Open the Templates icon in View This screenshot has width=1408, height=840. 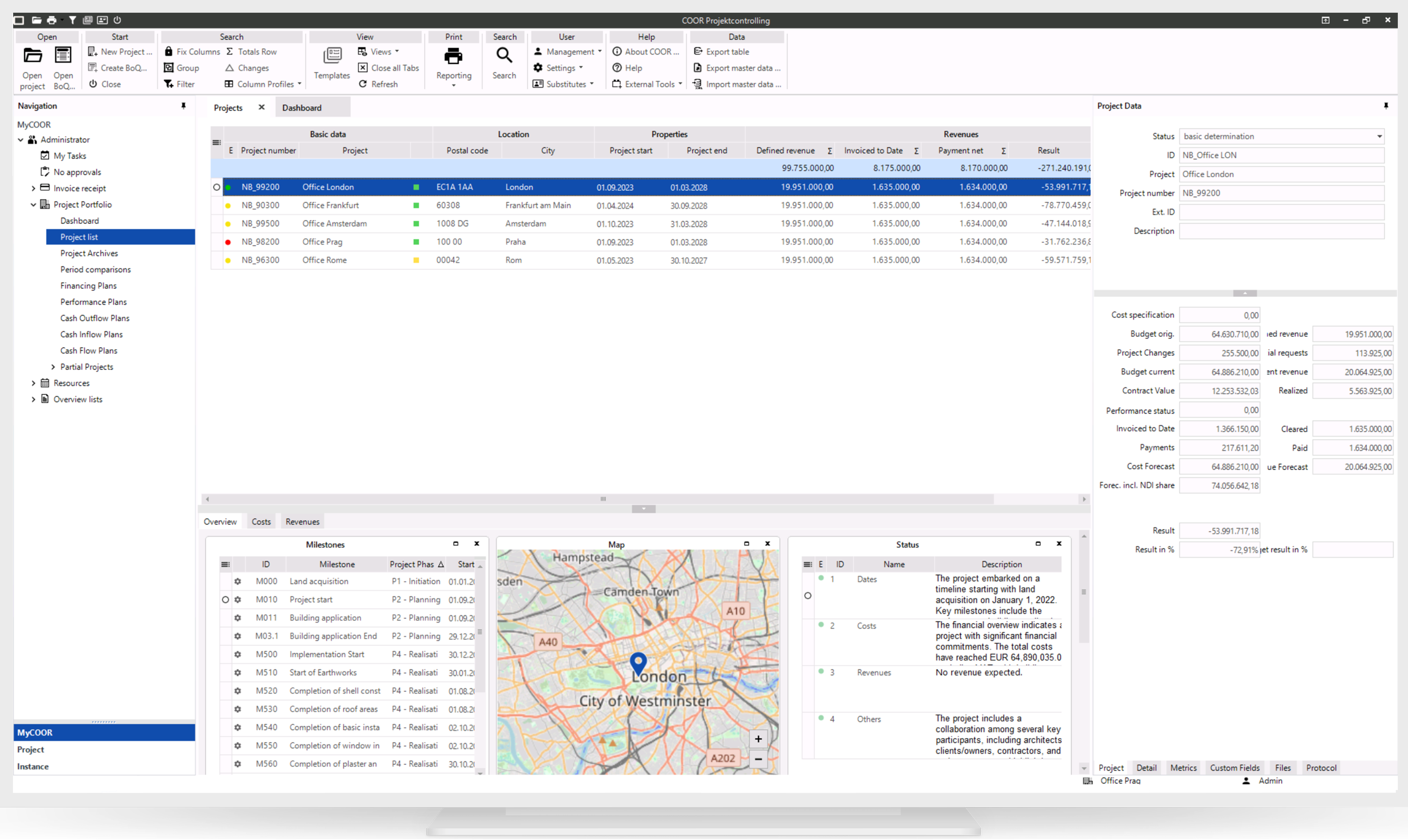click(x=332, y=56)
